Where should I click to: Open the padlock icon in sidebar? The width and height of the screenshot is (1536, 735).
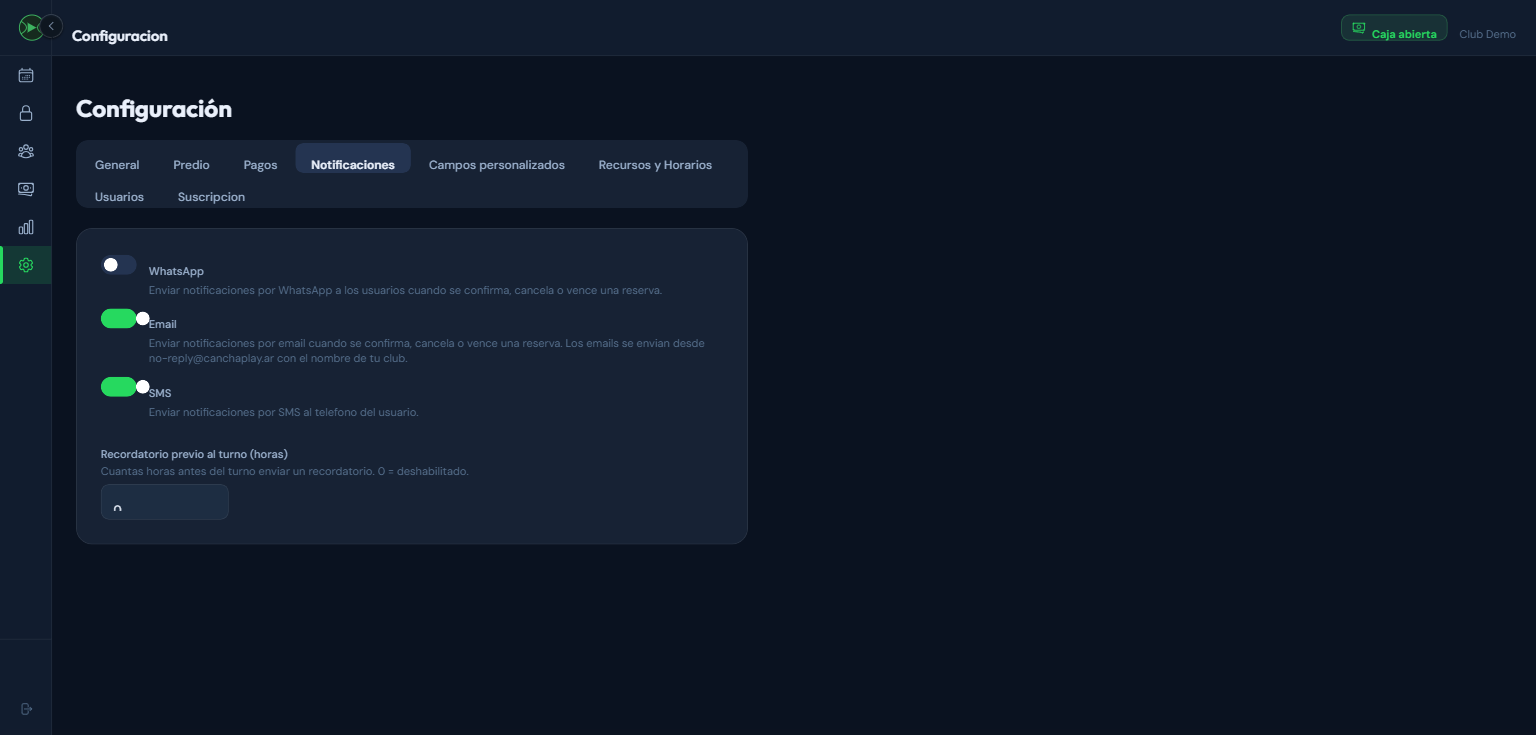26,113
